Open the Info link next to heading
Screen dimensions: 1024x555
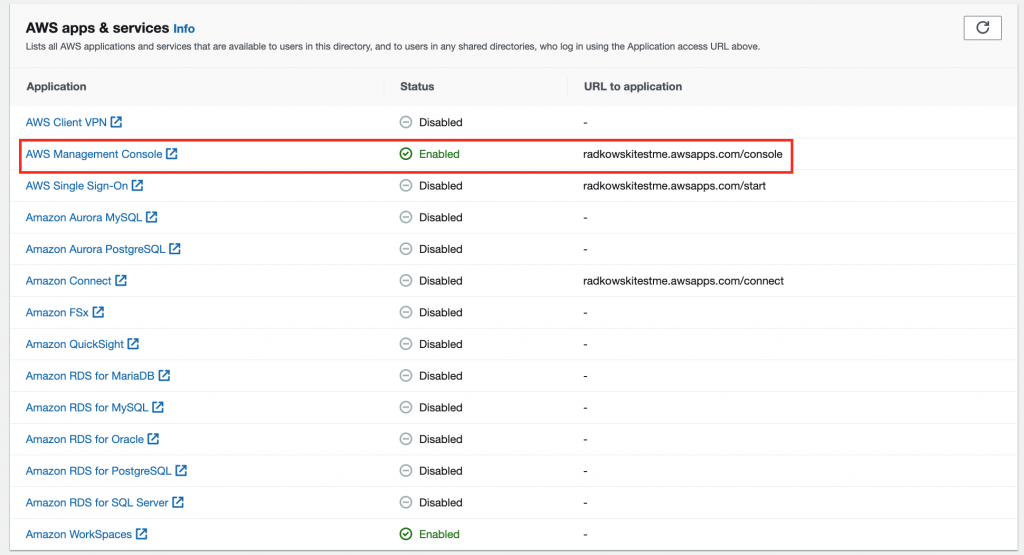pyautogui.click(x=184, y=29)
